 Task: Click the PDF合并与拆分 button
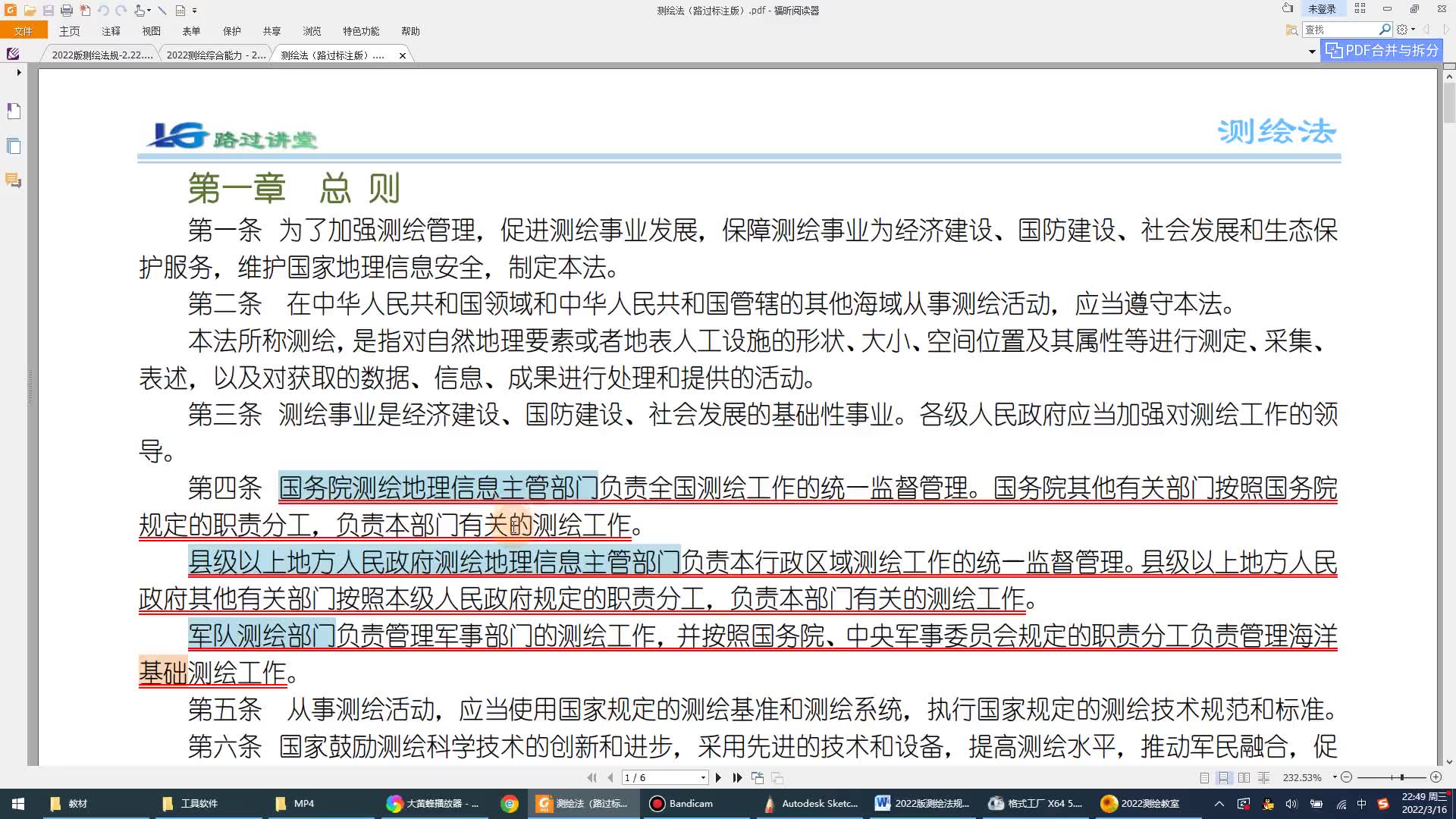tap(1382, 51)
